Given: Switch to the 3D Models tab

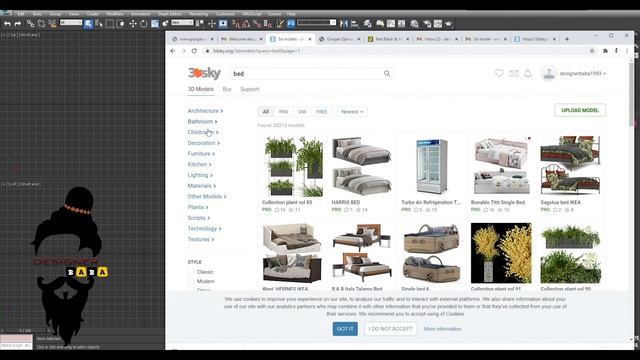Looking at the screenshot, I should 200,89.
